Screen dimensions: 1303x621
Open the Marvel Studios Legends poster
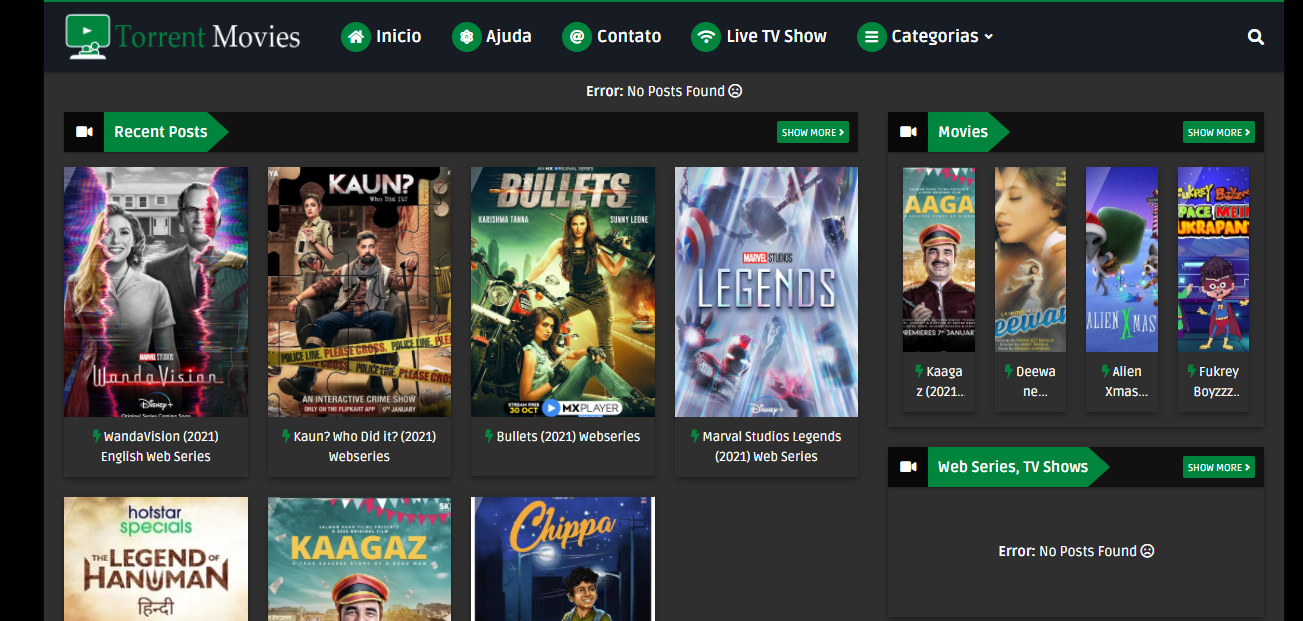pyautogui.click(x=766, y=292)
